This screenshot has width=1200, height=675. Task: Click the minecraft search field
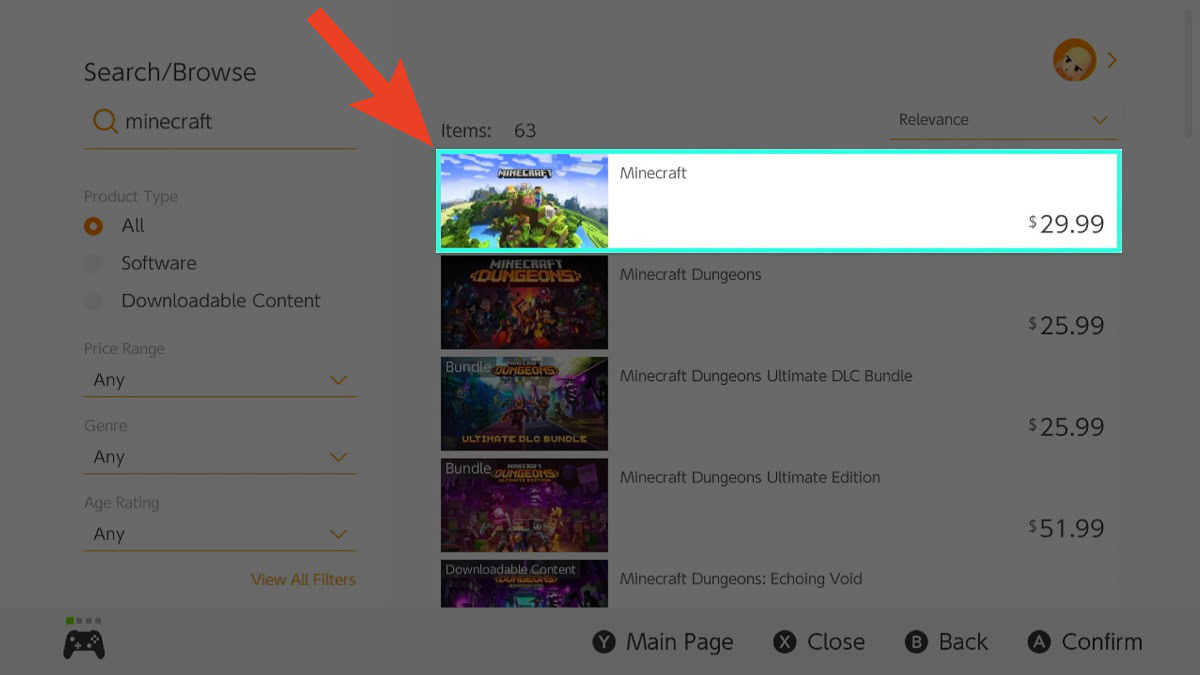(220, 122)
